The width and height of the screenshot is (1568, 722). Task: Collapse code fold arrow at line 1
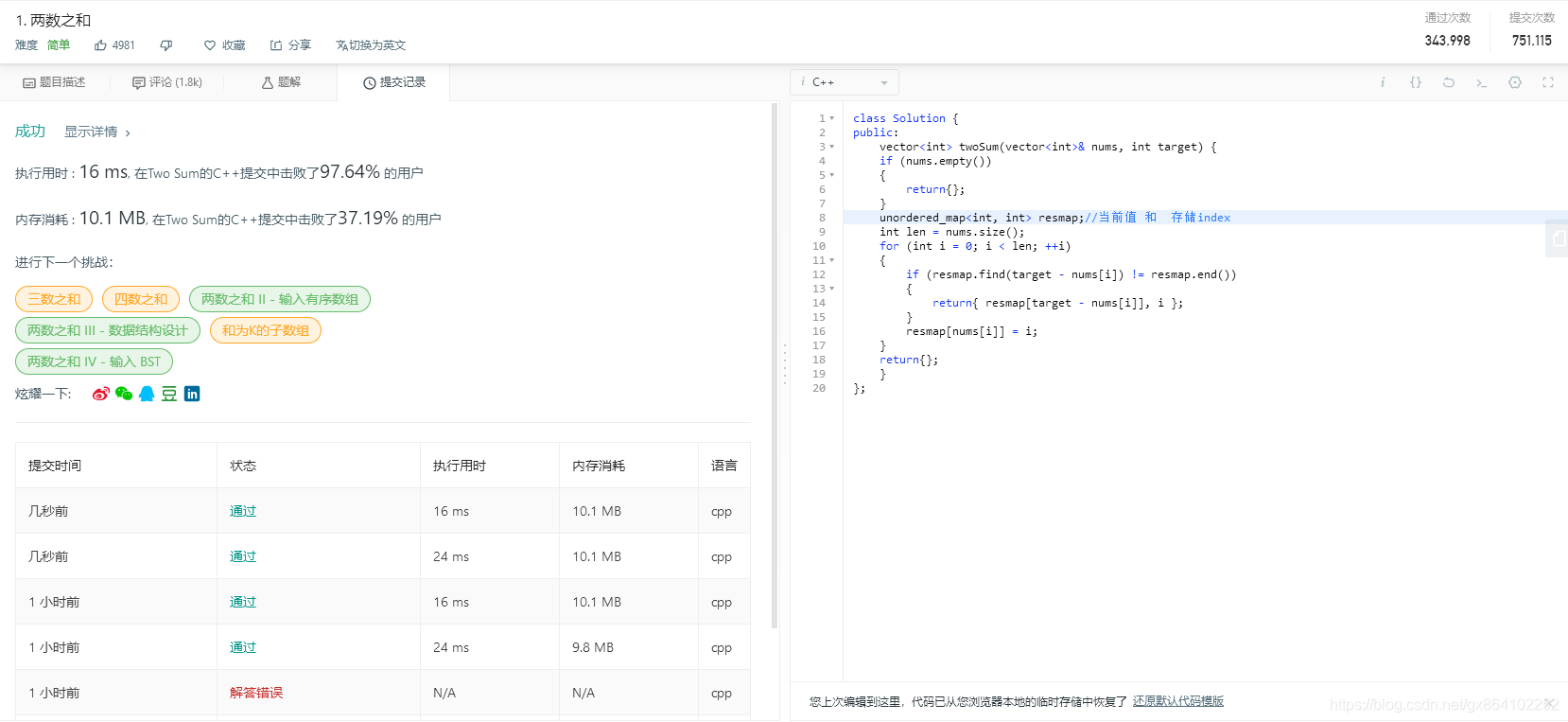832,118
